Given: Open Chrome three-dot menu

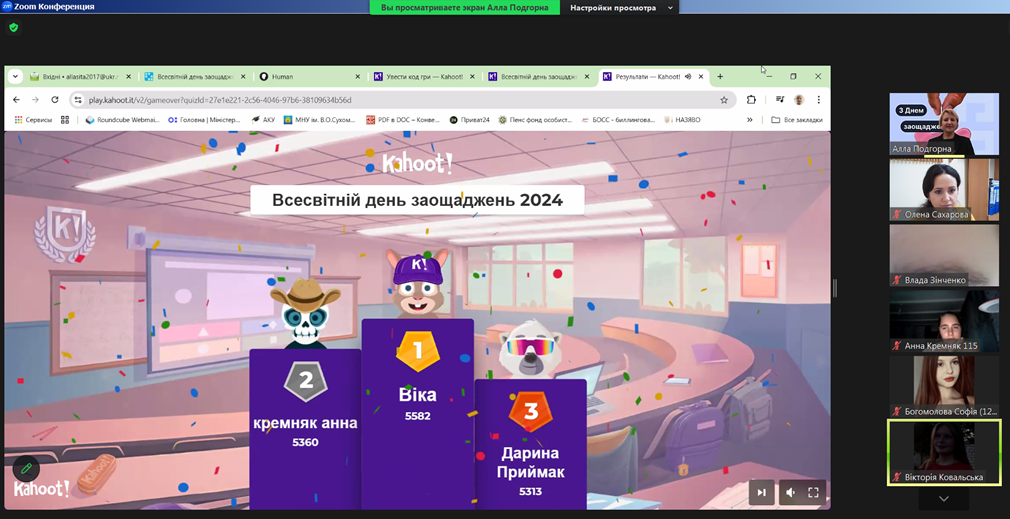Looking at the screenshot, I should (819, 100).
